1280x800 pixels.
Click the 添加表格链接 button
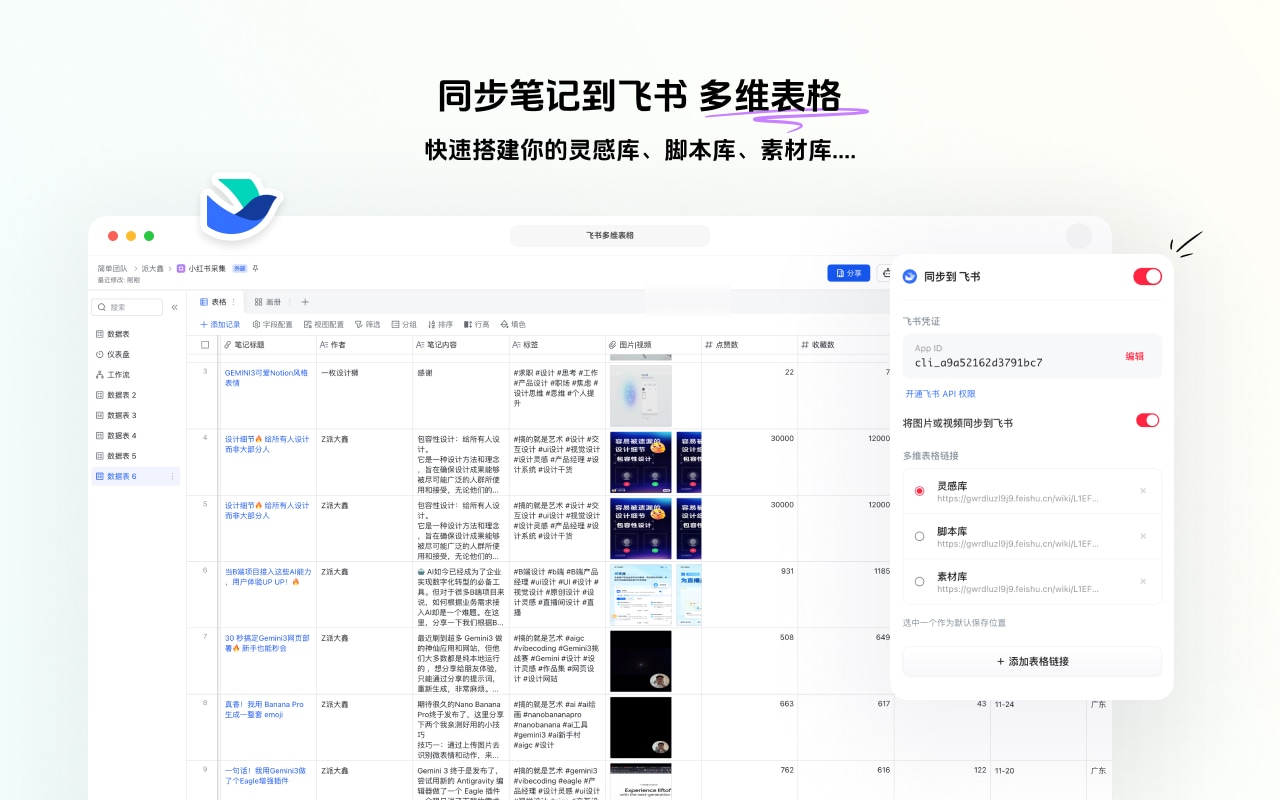click(1032, 661)
